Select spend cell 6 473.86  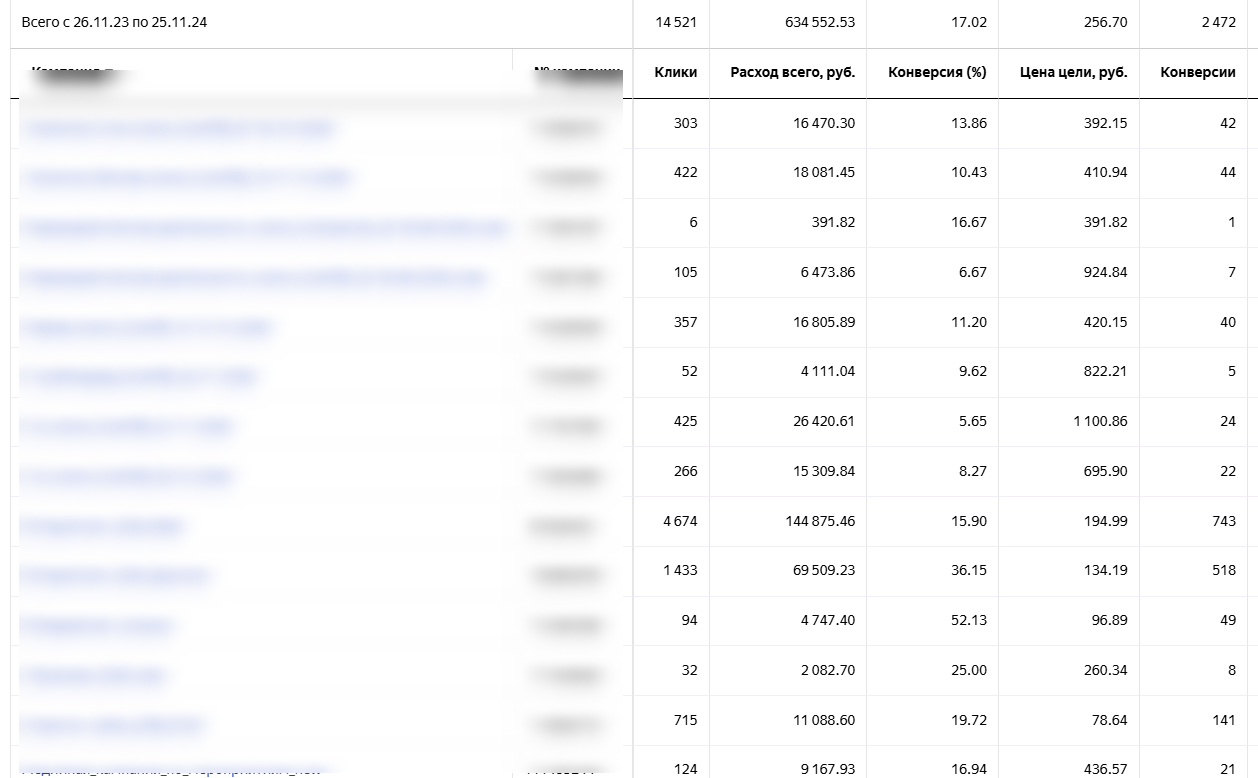click(x=828, y=272)
